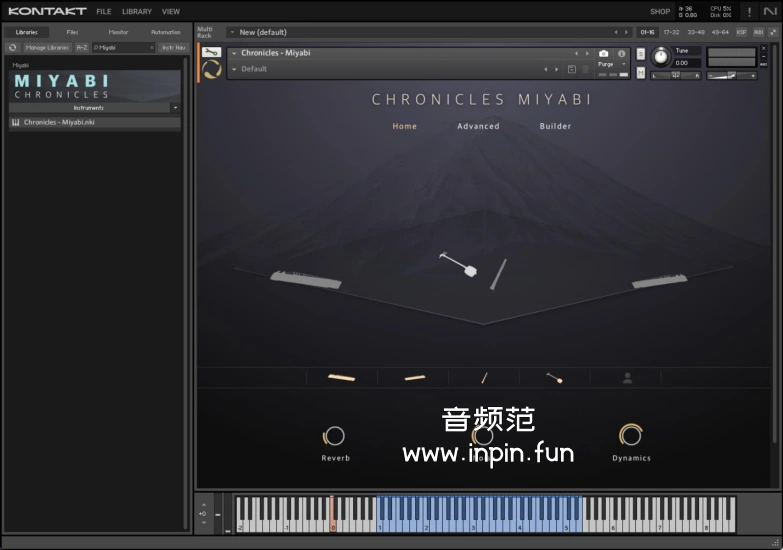Clear the library search field
The width and height of the screenshot is (783, 550).
click(x=152, y=47)
